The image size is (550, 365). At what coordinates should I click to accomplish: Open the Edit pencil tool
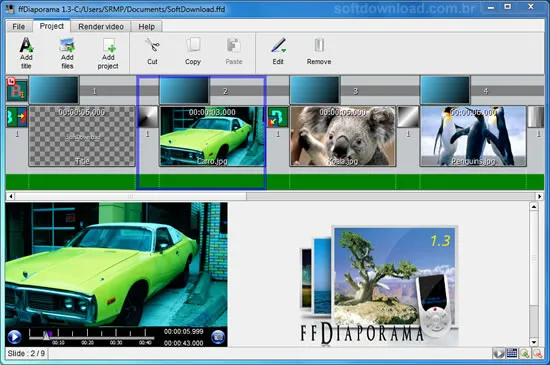(x=278, y=46)
